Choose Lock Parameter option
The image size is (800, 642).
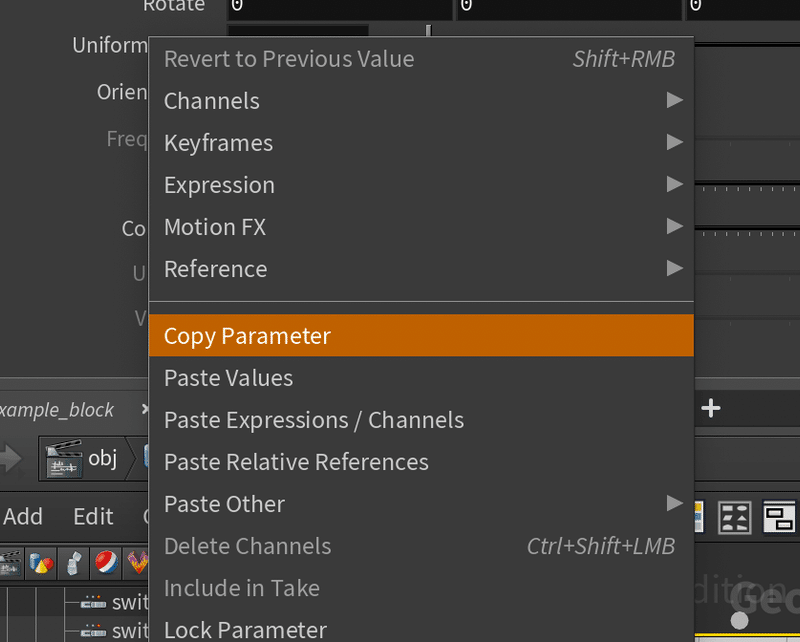(245, 630)
